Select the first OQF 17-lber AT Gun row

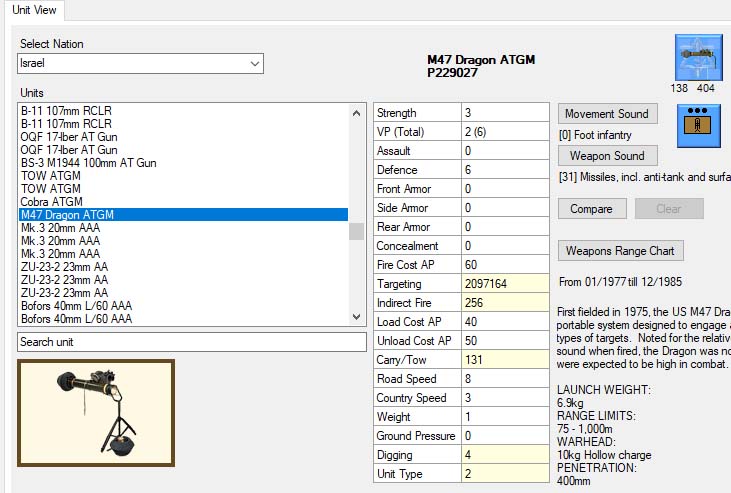[x=184, y=137]
